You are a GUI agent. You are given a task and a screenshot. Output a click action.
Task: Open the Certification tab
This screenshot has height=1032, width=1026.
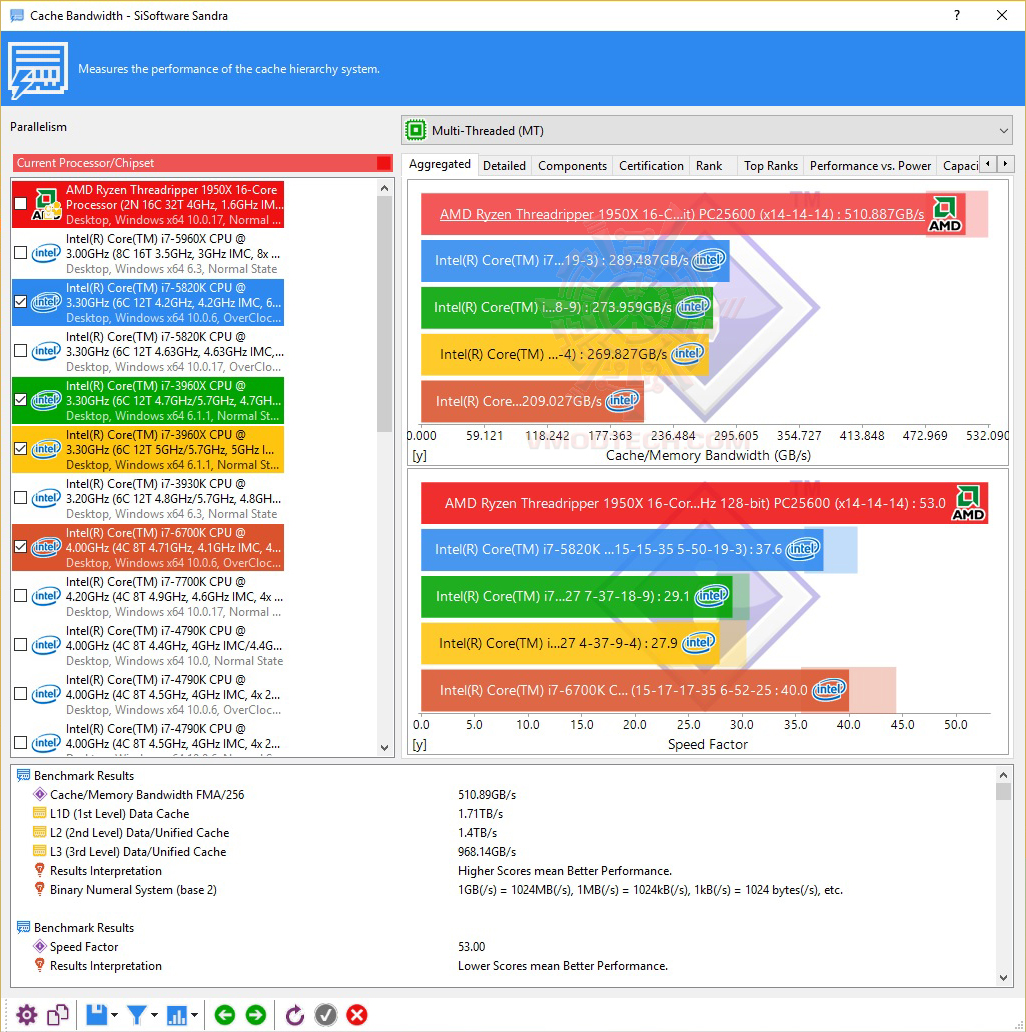[651, 166]
